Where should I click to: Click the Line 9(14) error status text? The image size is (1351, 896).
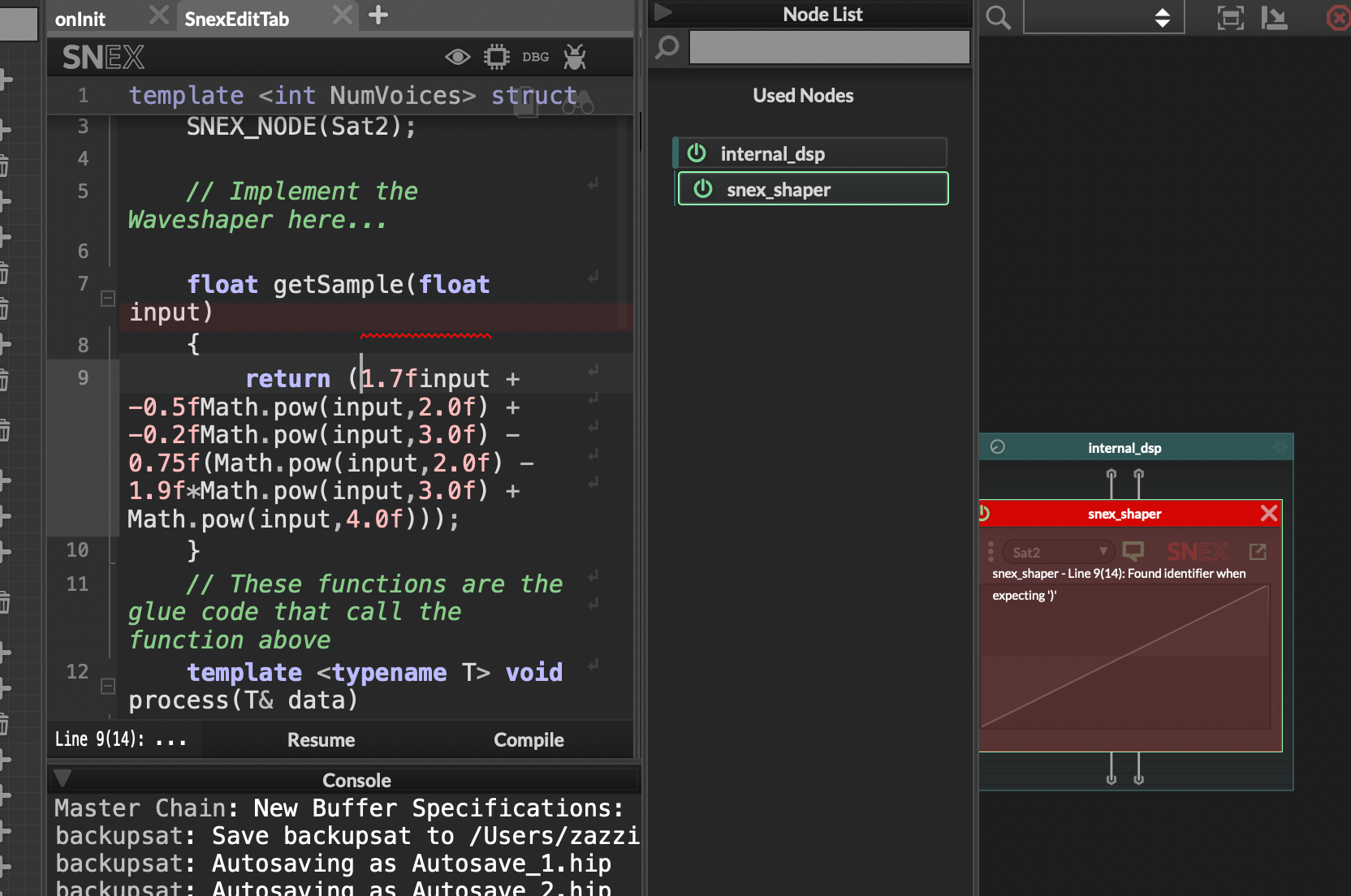coord(120,739)
